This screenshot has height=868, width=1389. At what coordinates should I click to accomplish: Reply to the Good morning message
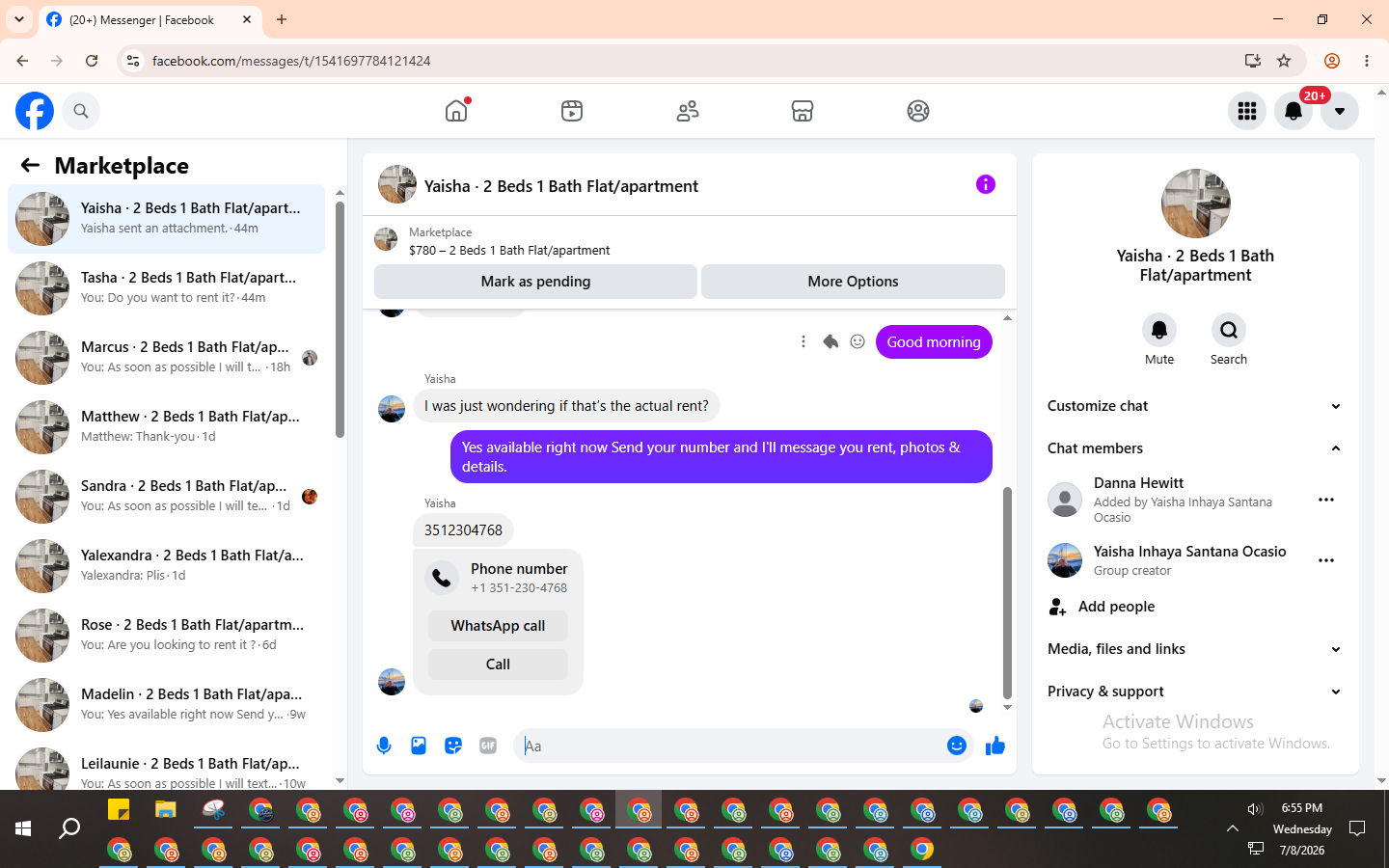pyautogui.click(x=831, y=341)
